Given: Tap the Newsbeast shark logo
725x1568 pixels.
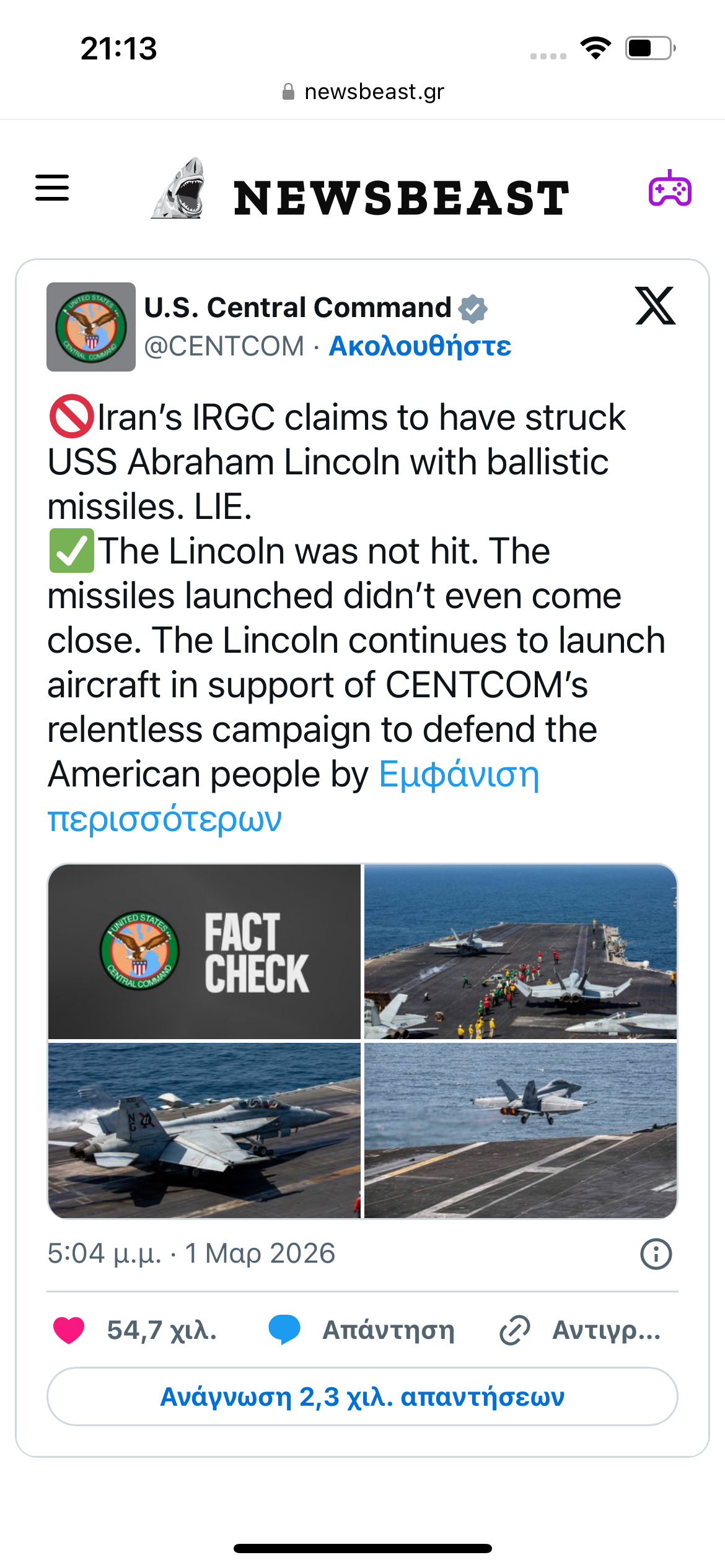Looking at the screenshot, I should click(180, 189).
